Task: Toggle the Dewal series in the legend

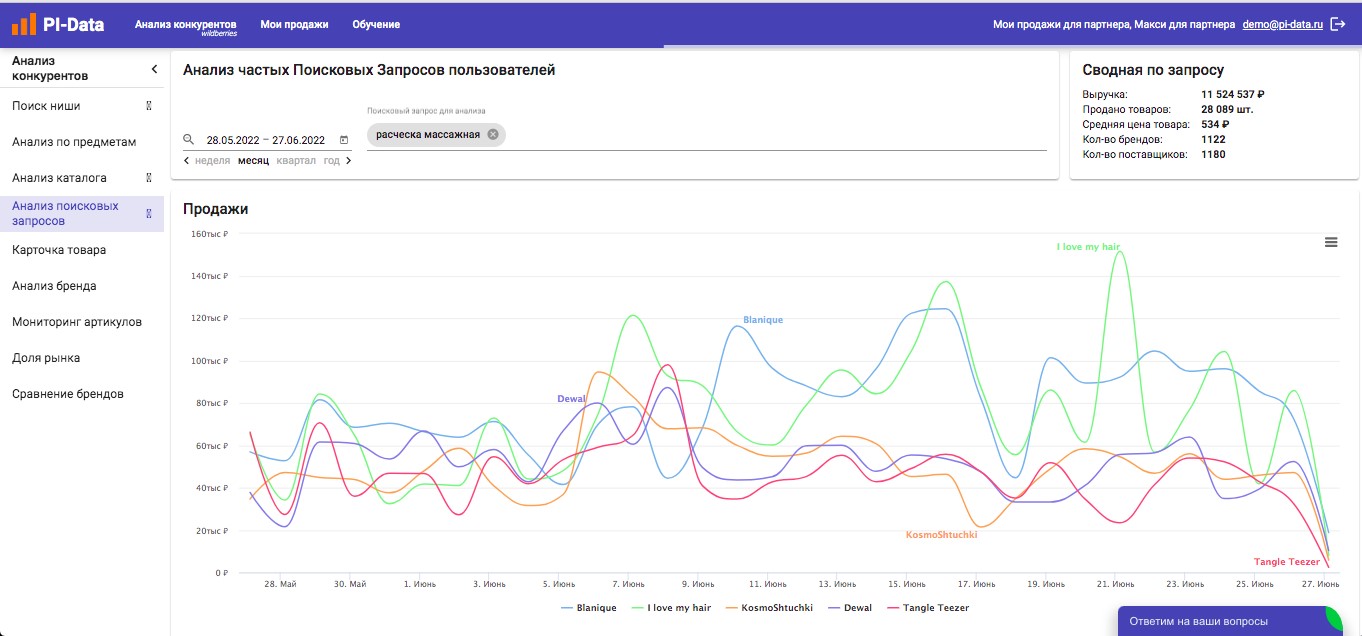Action: (x=849, y=607)
